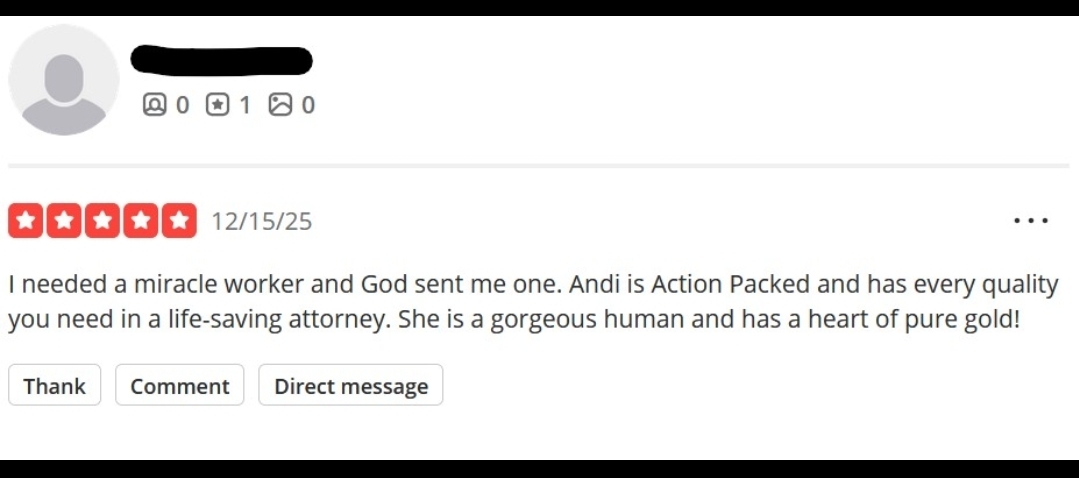This screenshot has height=478, width=1079.
Task: Click the photo count number 0
Action: click(308, 104)
